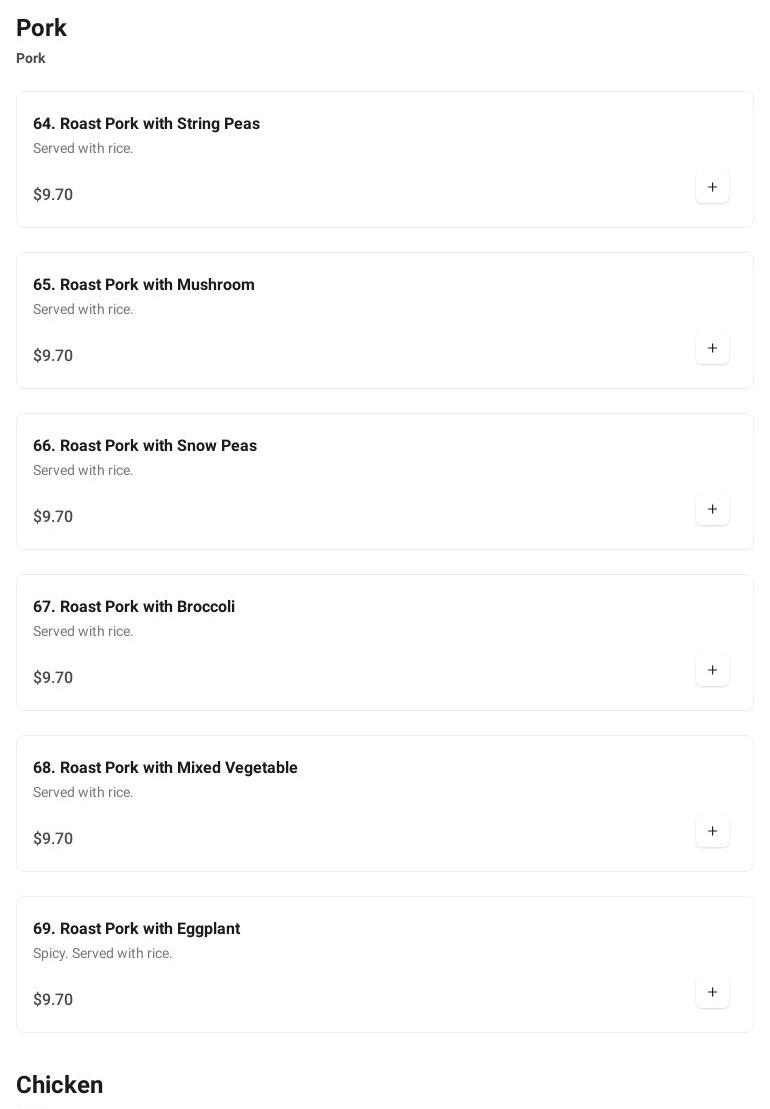The image size is (770, 1109).
Task: Click 'Served with rice.' under Broccoli item
Action: click(83, 632)
